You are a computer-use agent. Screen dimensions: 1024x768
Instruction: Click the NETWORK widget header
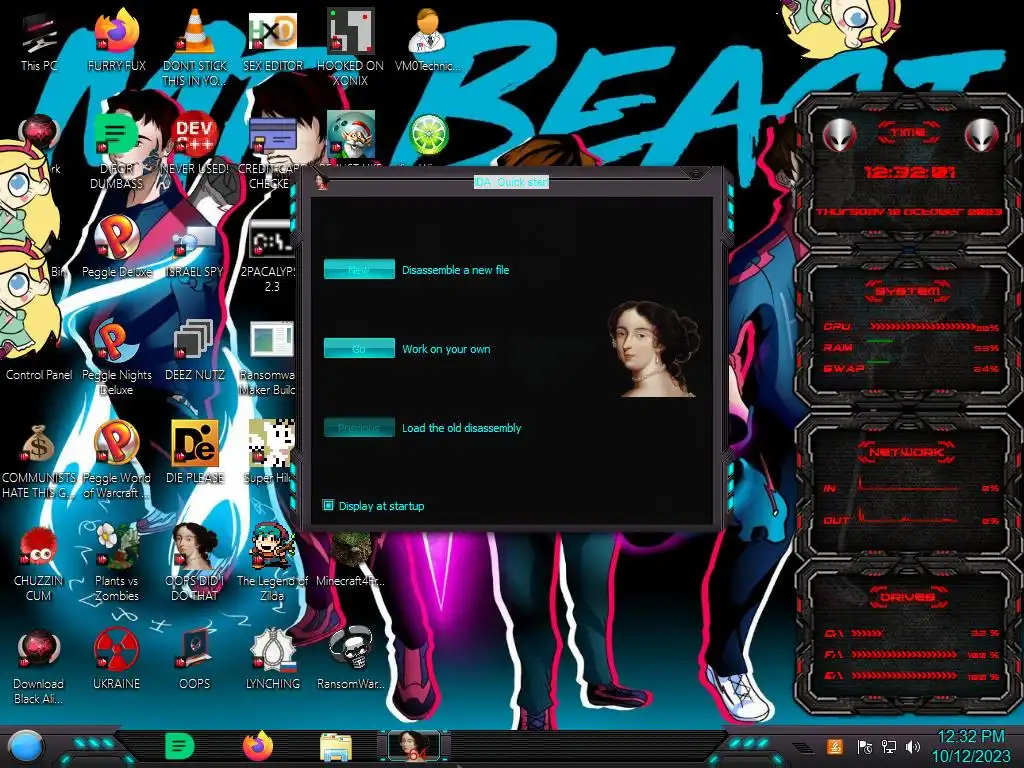pos(908,452)
